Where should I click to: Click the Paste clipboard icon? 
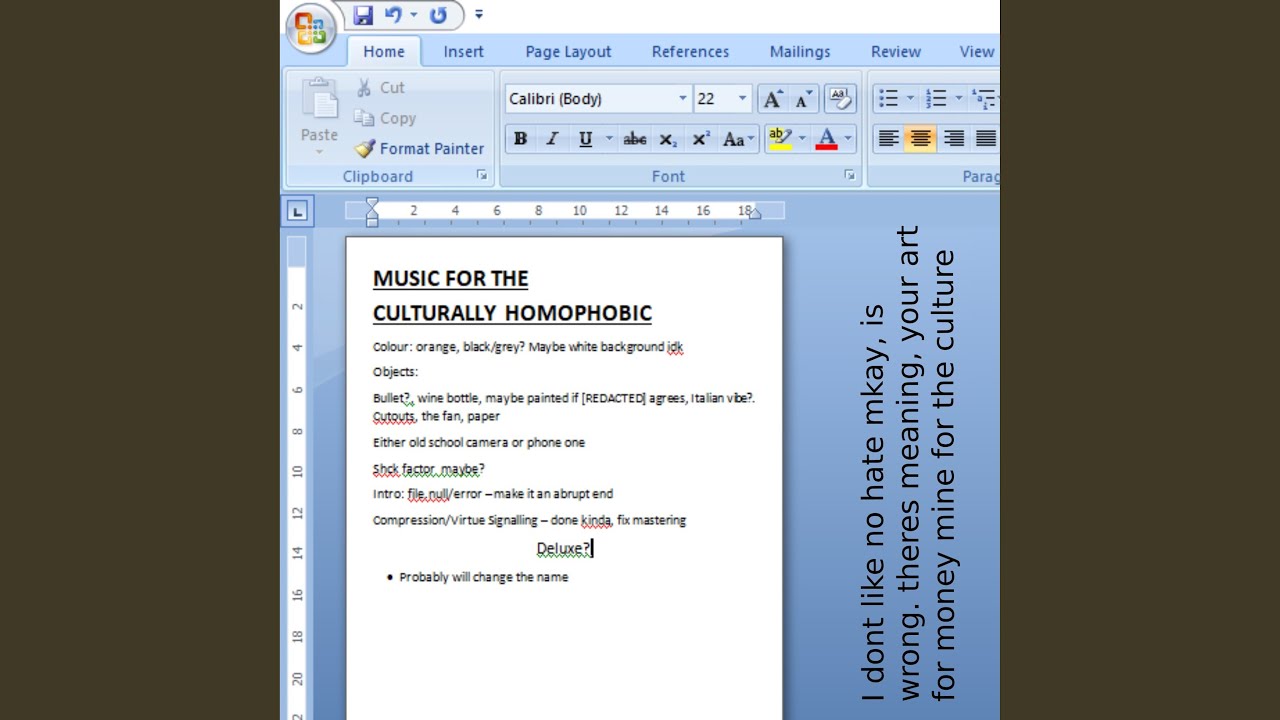pos(320,100)
